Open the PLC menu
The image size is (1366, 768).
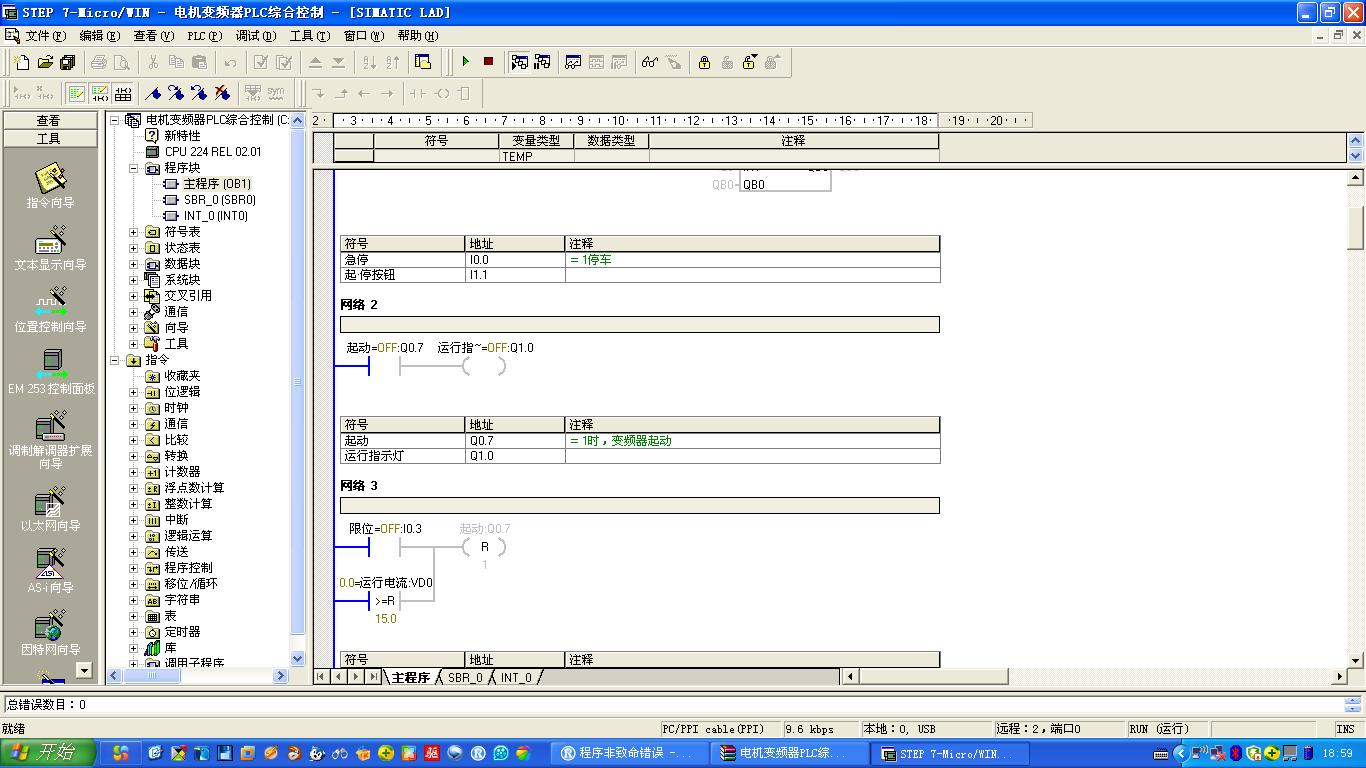pos(204,36)
